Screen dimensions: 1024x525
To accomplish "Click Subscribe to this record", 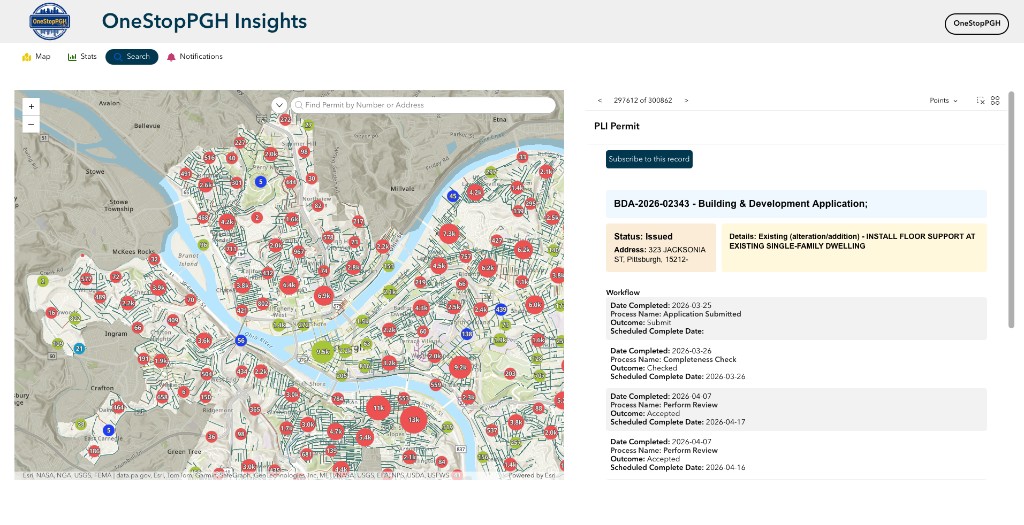I will tap(649, 159).
